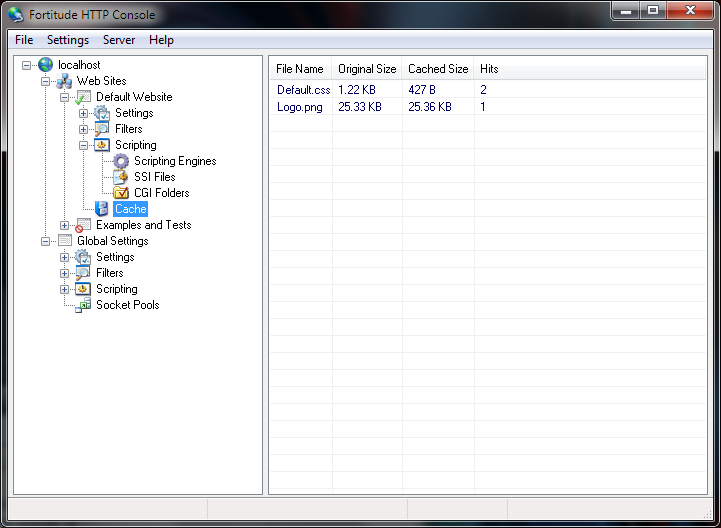Open the Help menu
Screen dimensions: 721x528
161,40
